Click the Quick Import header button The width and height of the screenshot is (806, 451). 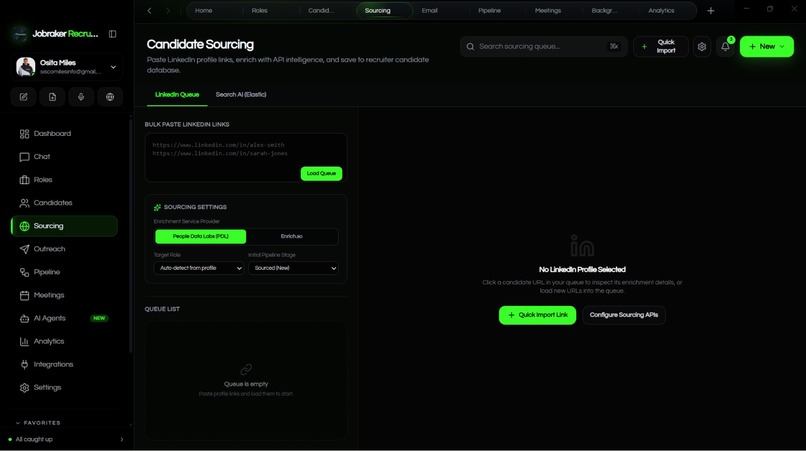tap(661, 47)
